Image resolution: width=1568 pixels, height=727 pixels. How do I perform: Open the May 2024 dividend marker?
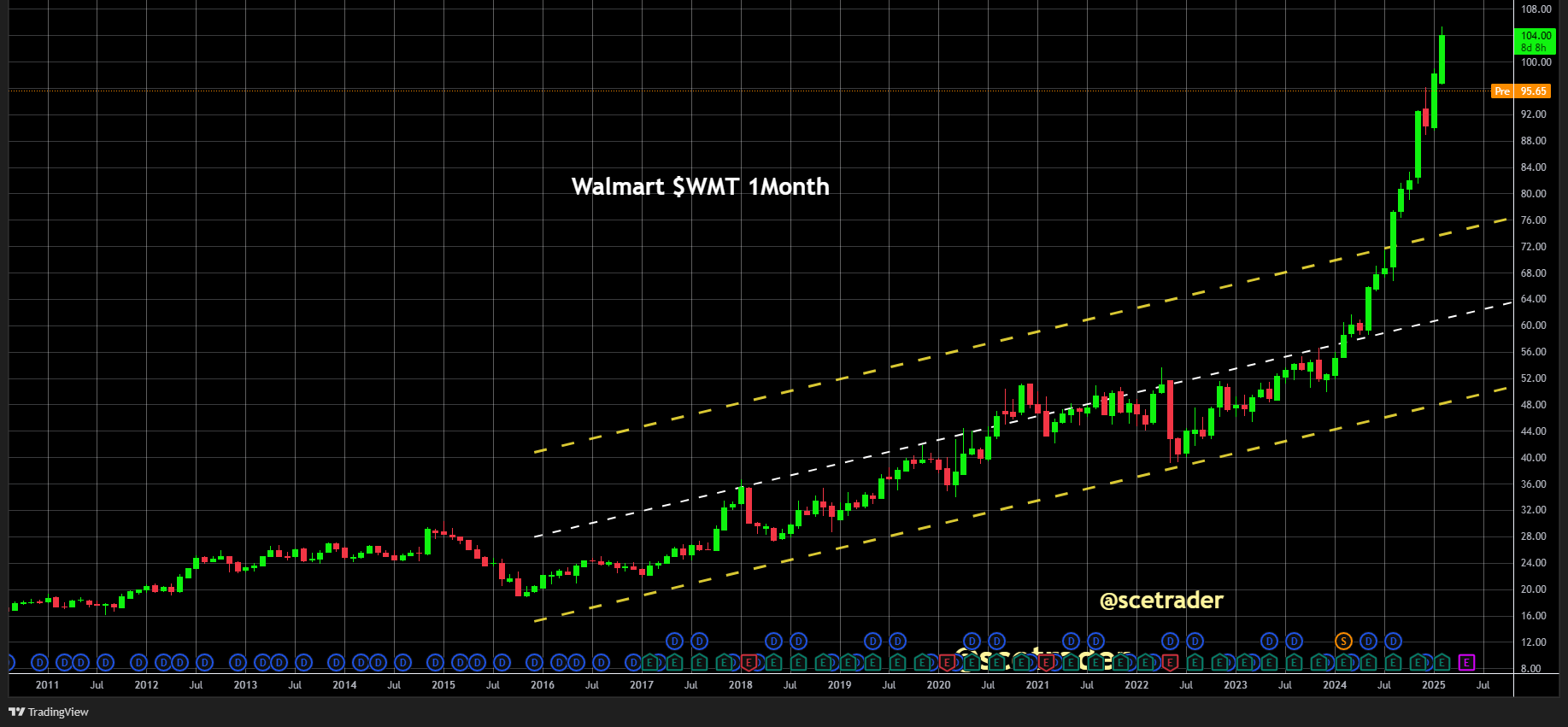tap(1368, 641)
